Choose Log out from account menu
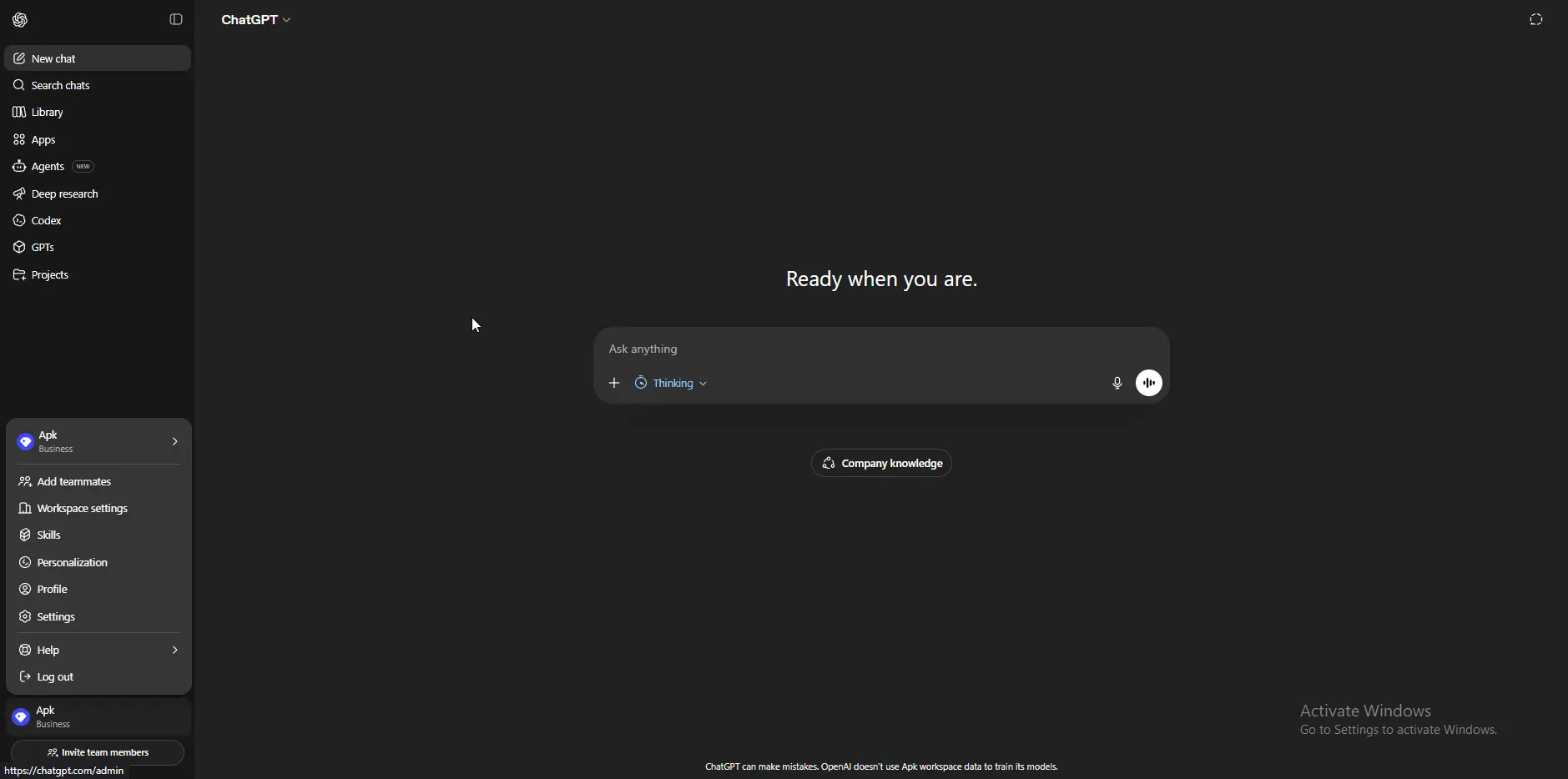 point(98,676)
